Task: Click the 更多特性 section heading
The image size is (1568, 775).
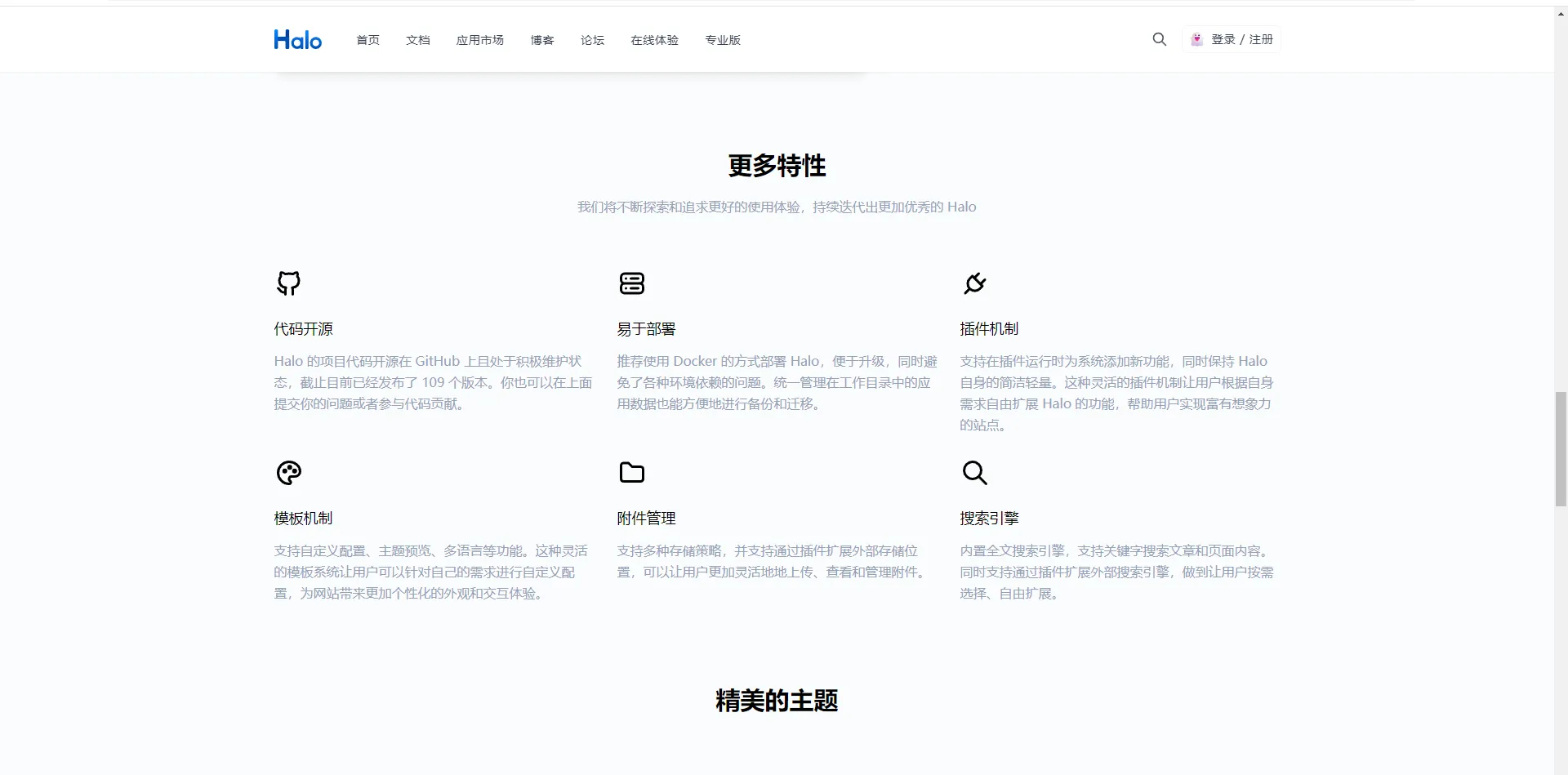Action: pos(777,166)
